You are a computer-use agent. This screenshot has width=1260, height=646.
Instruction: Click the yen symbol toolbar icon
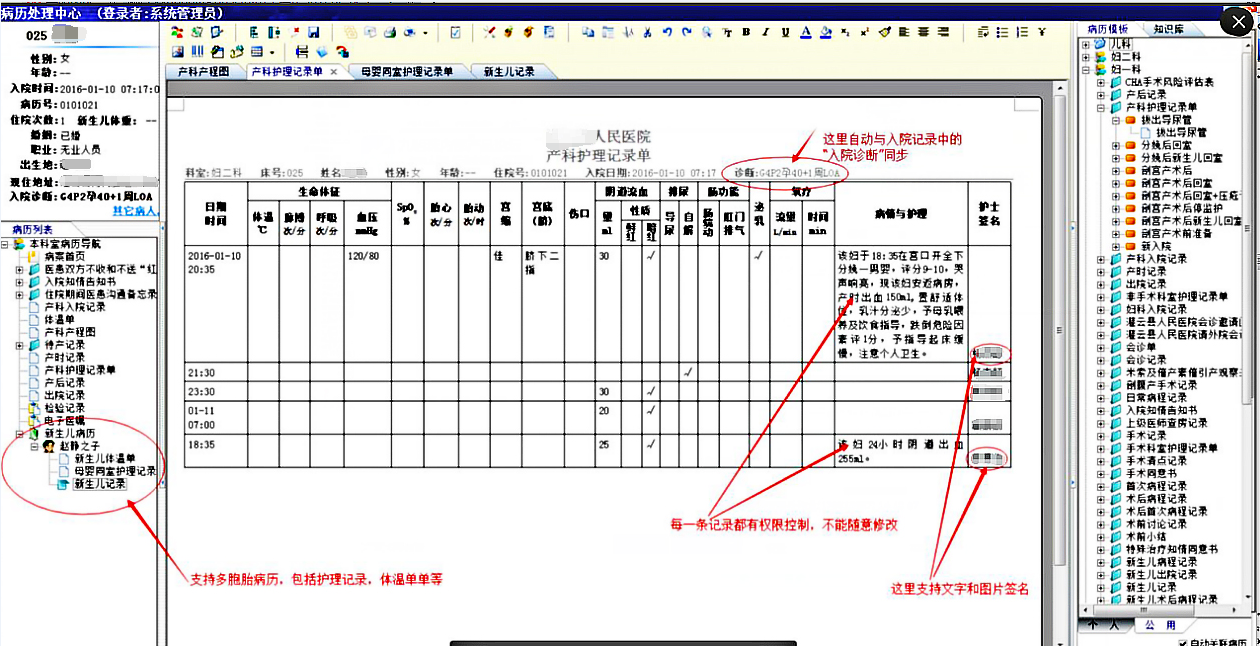1042,32
